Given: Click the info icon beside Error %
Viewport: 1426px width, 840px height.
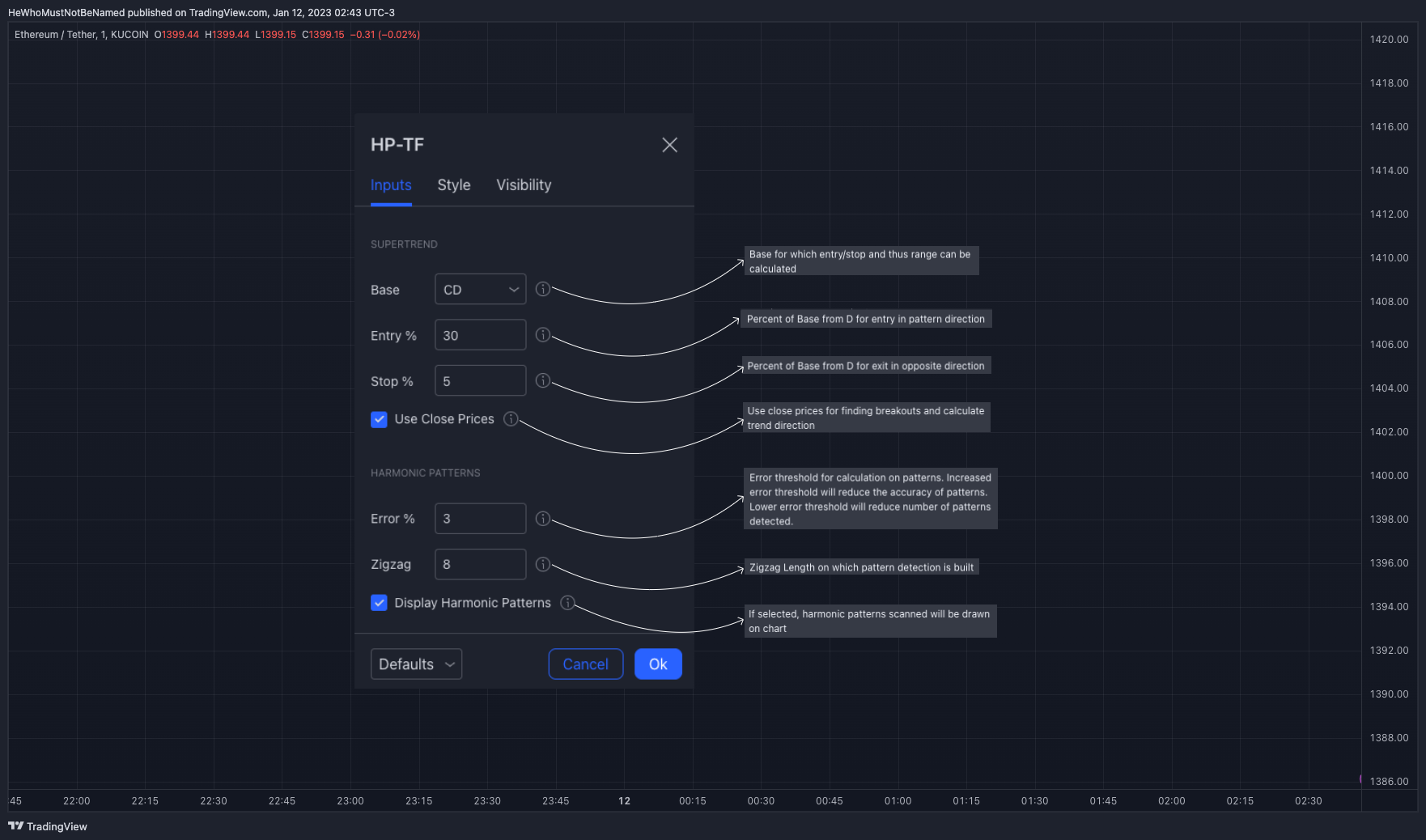Looking at the screenshot, I should click(x=543, y=519).
